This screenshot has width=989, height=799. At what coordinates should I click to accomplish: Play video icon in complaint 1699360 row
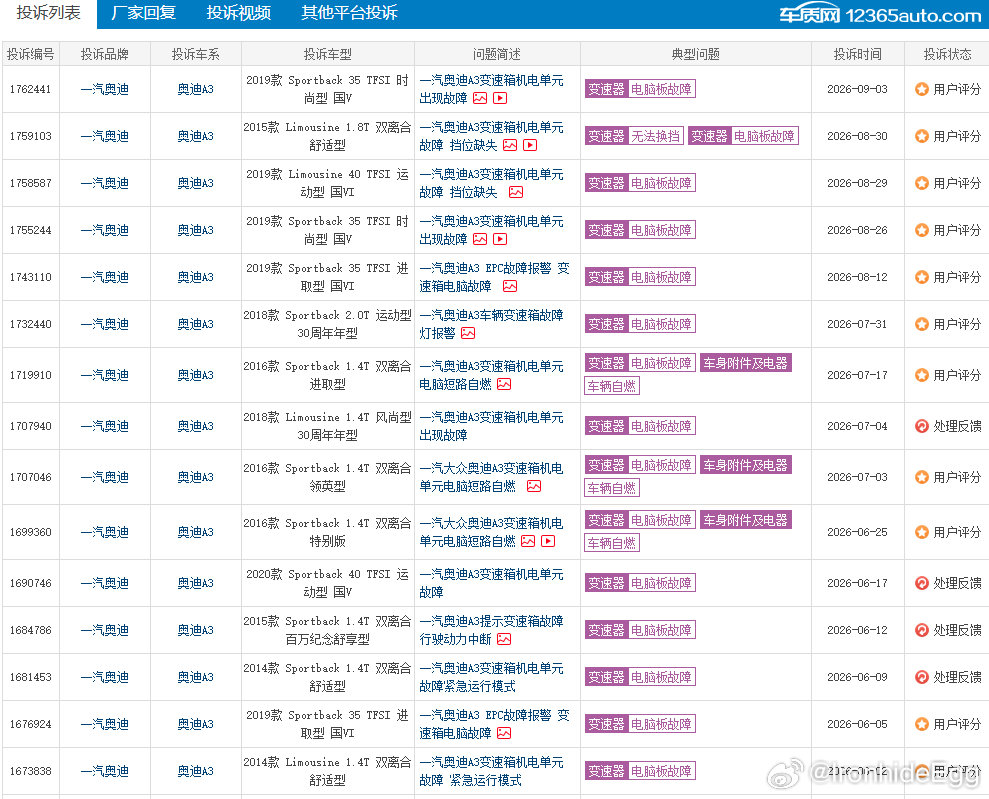pos(549,541)
